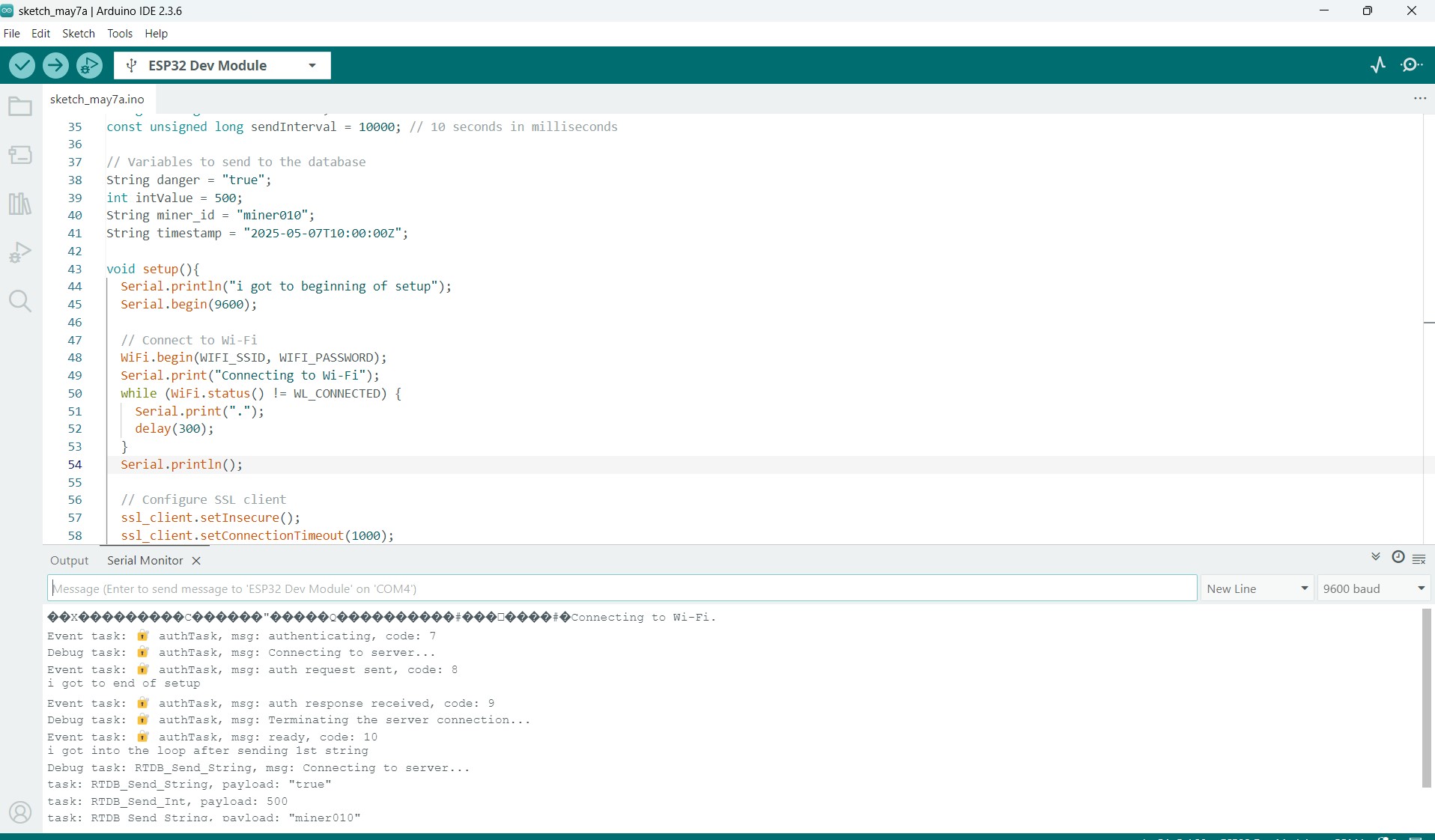Click the 'void setup(){' code line

[x=153, y=269]
